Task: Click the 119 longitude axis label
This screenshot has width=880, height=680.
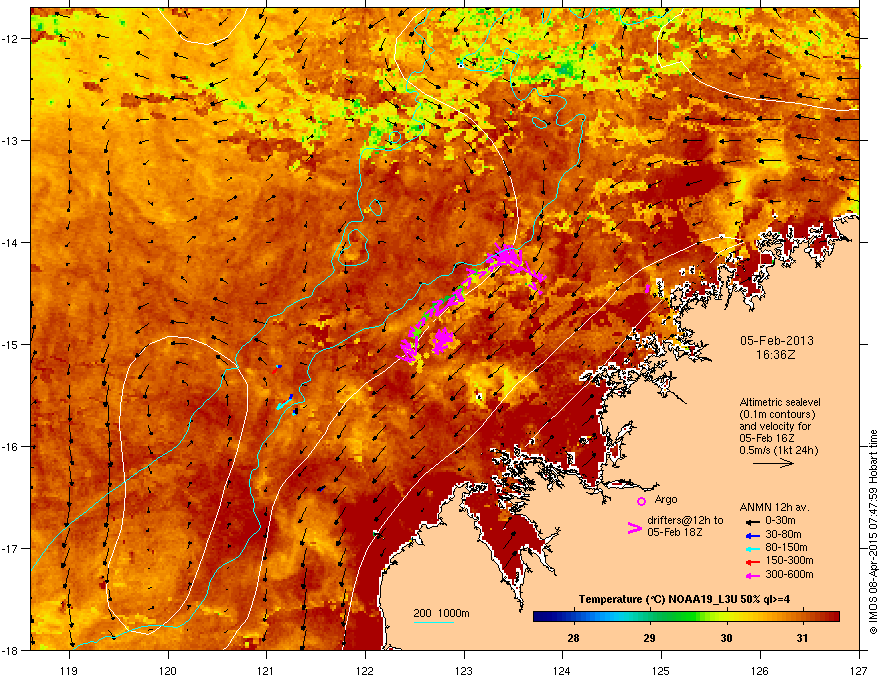Action: point(69,670)
